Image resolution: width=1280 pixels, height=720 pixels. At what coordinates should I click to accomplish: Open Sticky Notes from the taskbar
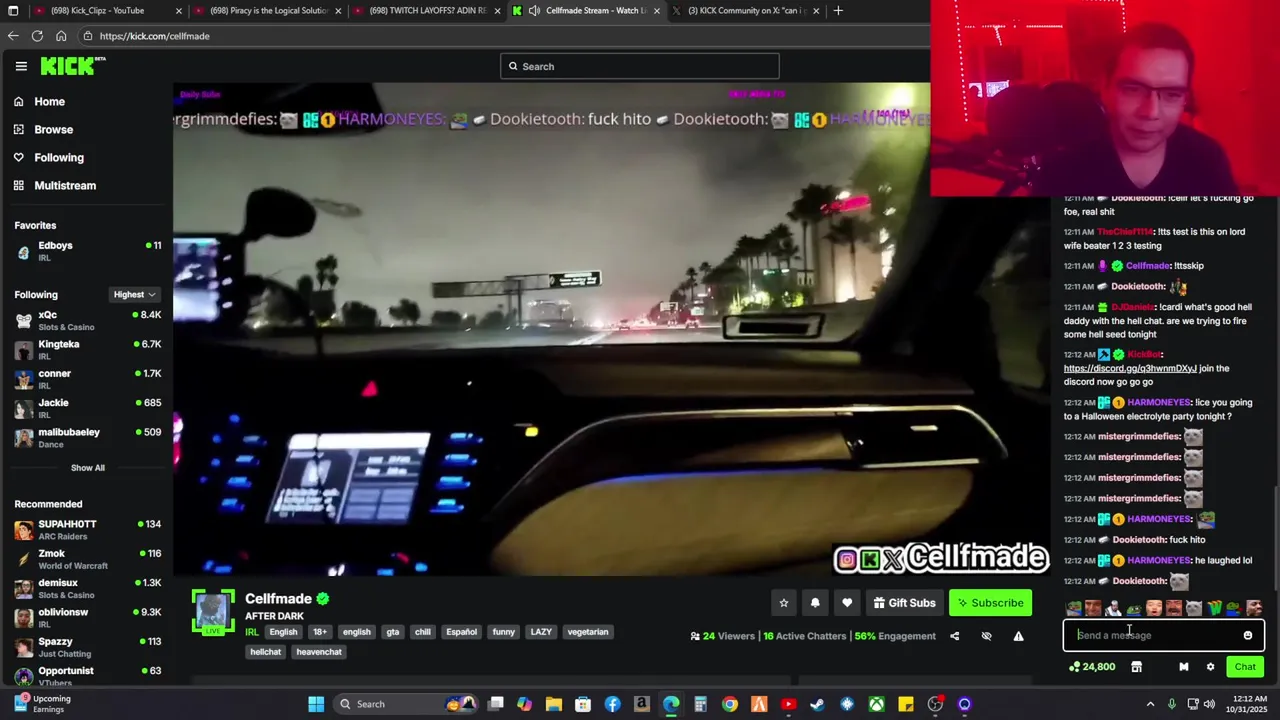[905, 704]
